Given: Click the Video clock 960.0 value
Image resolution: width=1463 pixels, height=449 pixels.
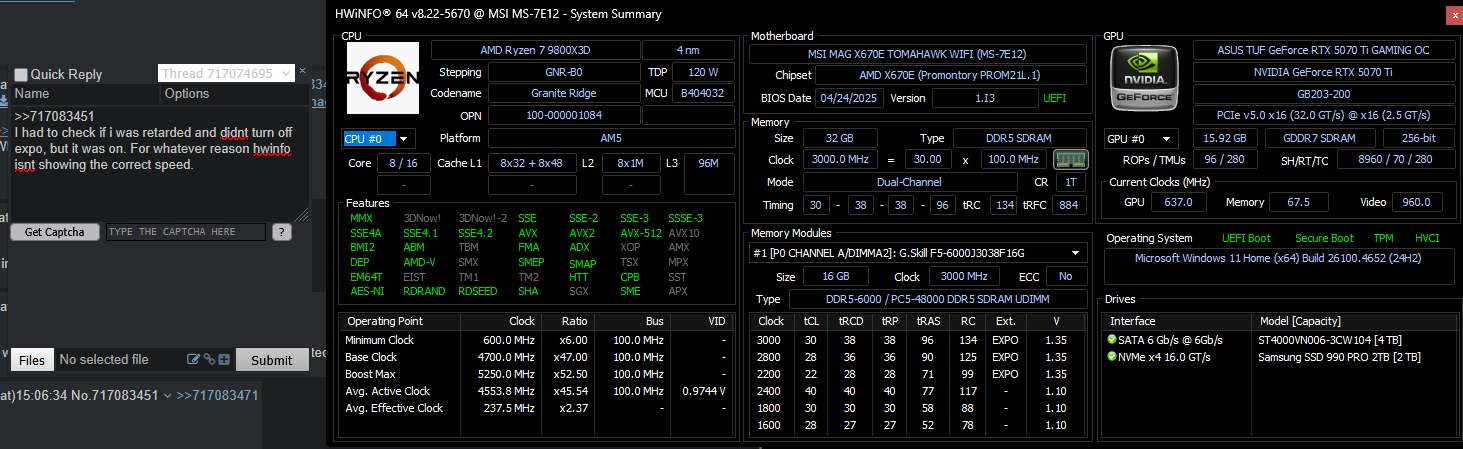Looking at the screenshot, I should [x=1415, y=202].
